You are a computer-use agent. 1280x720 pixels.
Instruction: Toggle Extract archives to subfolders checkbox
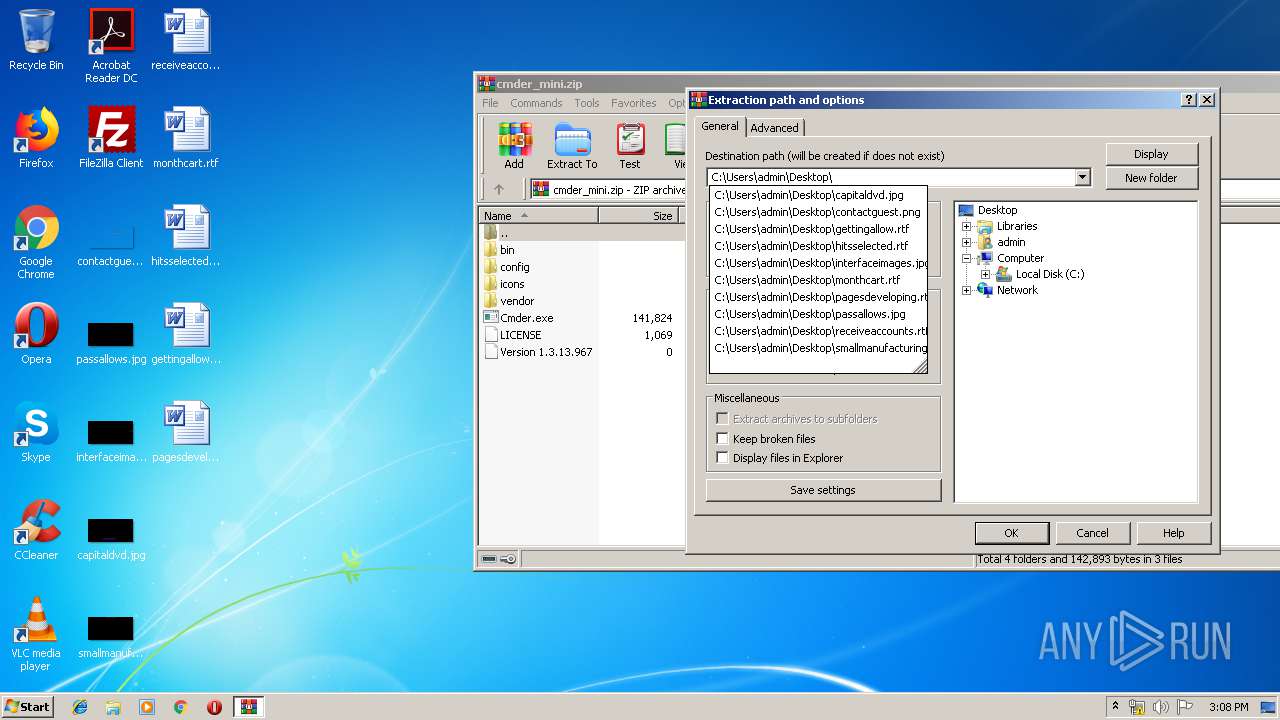point(722,419)
